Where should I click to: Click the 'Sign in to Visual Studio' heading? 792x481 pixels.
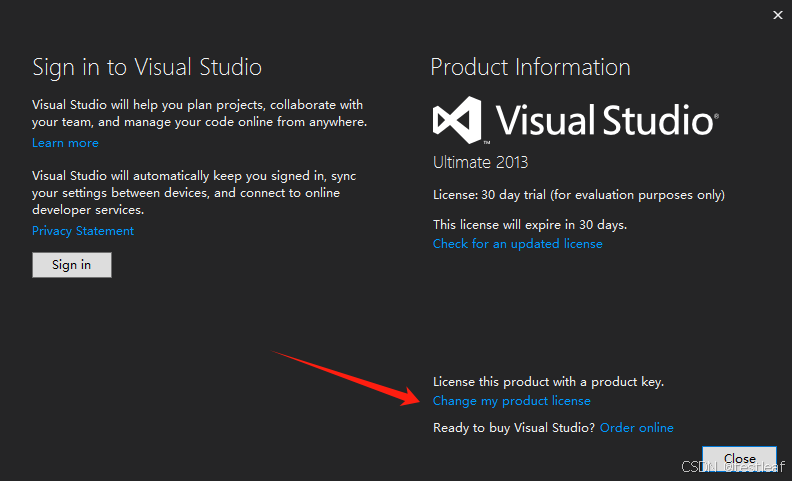click(x=147, y=68)
